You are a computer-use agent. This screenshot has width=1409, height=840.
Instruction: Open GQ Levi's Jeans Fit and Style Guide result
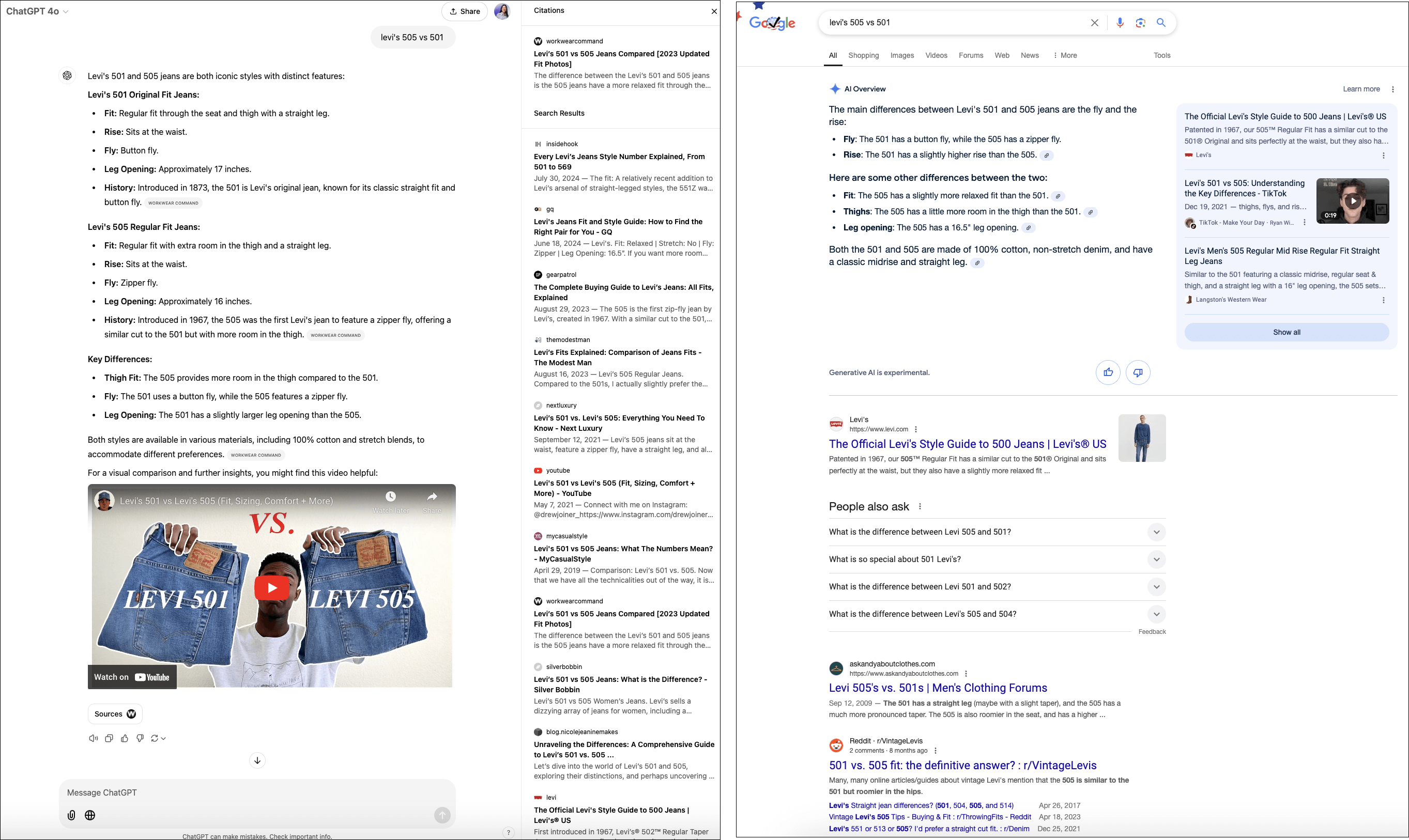click(618, 226)
